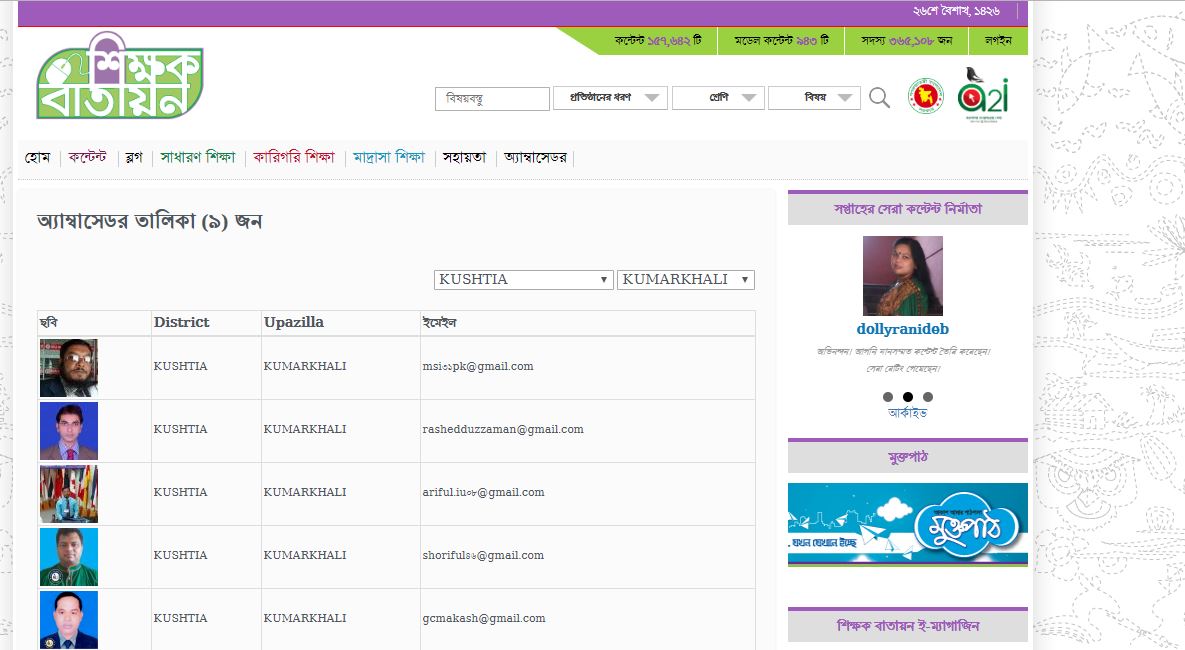Open the a2i logo link
Viewport: 1185px width, 650px height.
tap(982, 94)
